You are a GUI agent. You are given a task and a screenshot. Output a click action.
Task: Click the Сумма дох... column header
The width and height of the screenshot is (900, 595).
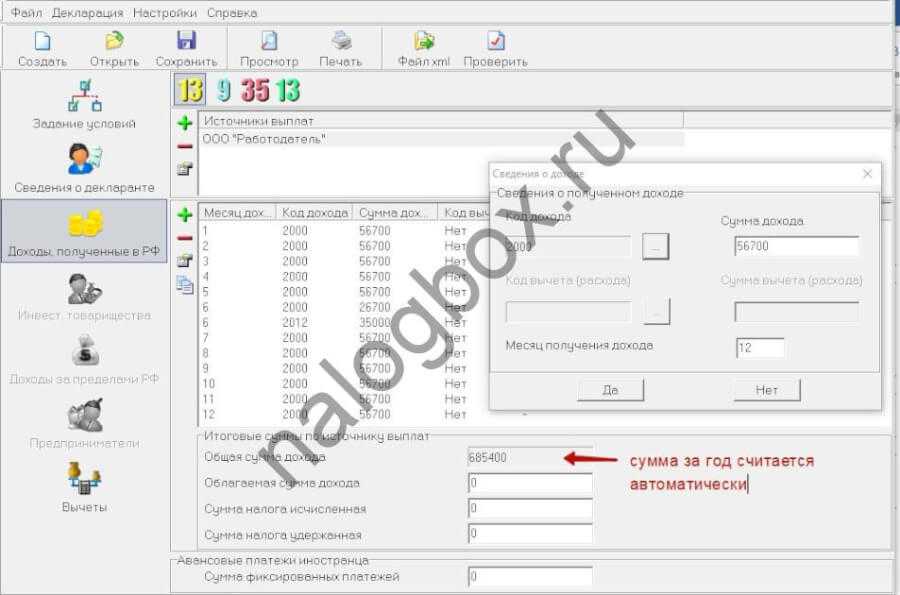click(x=395, y=212)
